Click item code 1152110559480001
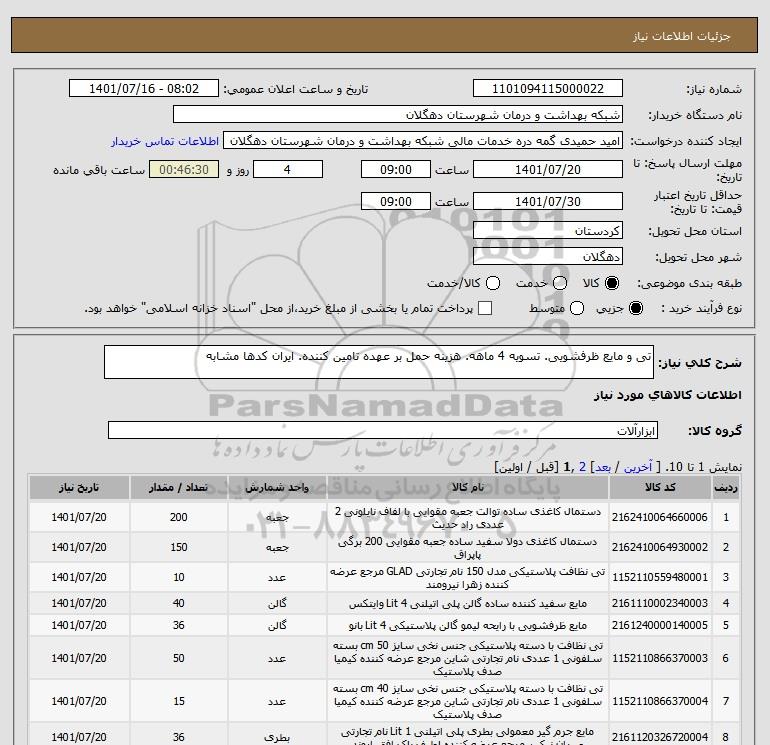 pyautogui.click(x=660, y=577)
